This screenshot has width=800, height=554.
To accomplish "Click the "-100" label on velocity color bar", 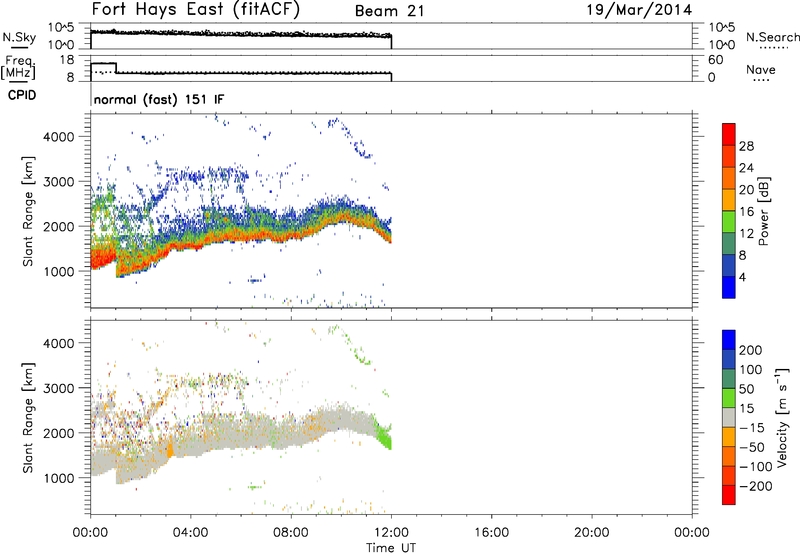I will [x=756, y=467].
